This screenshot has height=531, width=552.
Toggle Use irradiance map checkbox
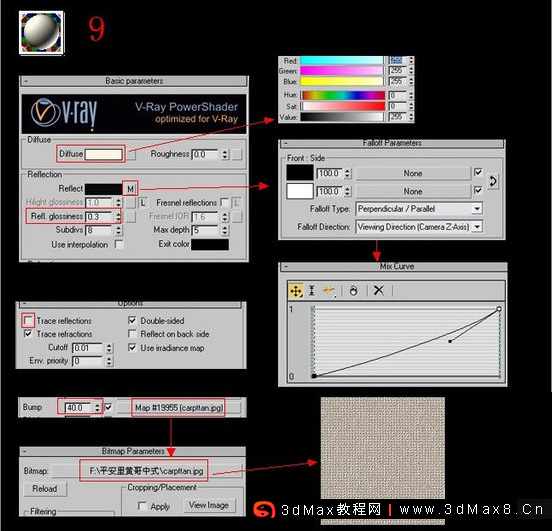click(132, 348)
